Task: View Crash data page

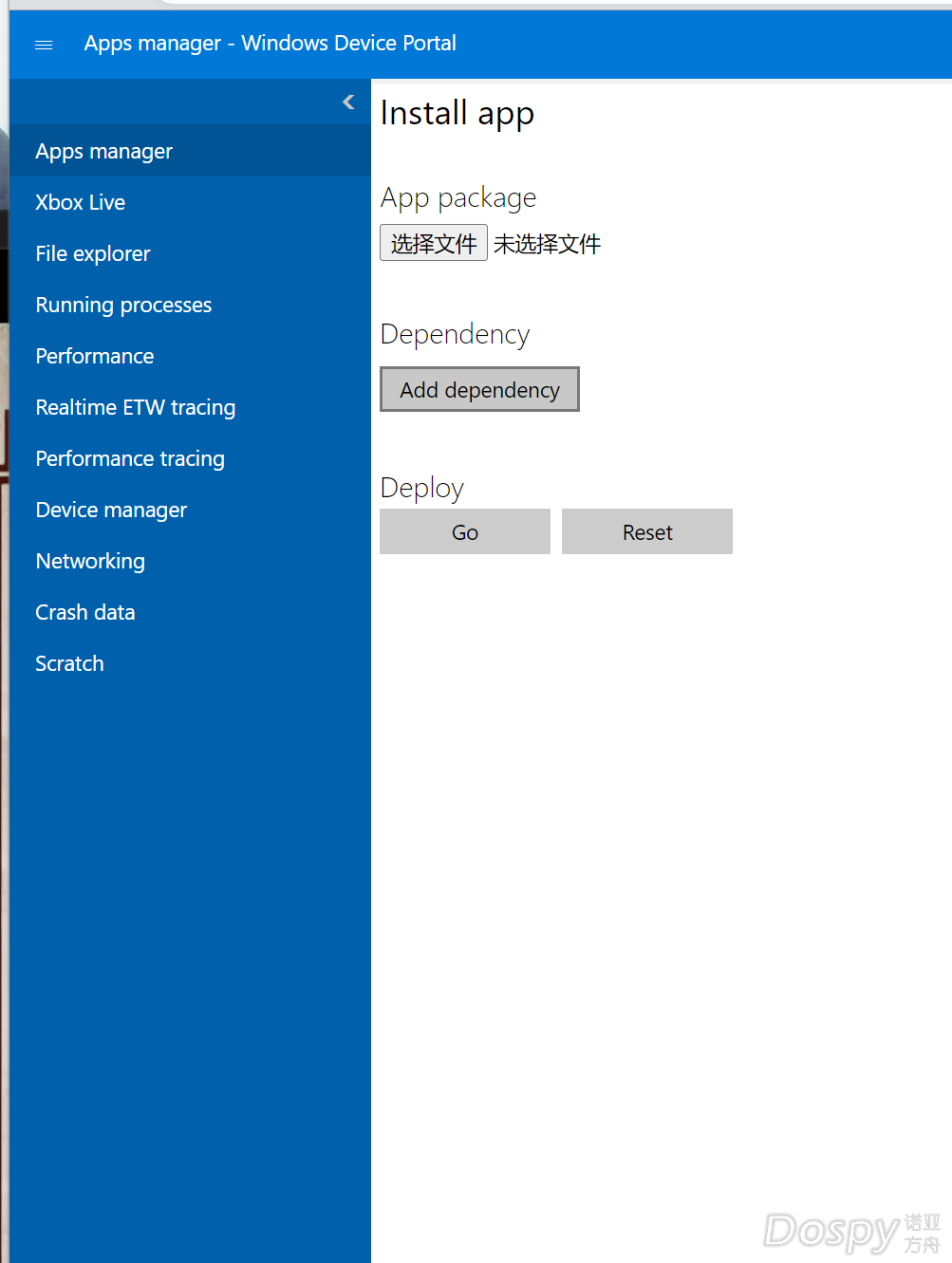Action: click(x=85, y=613)
